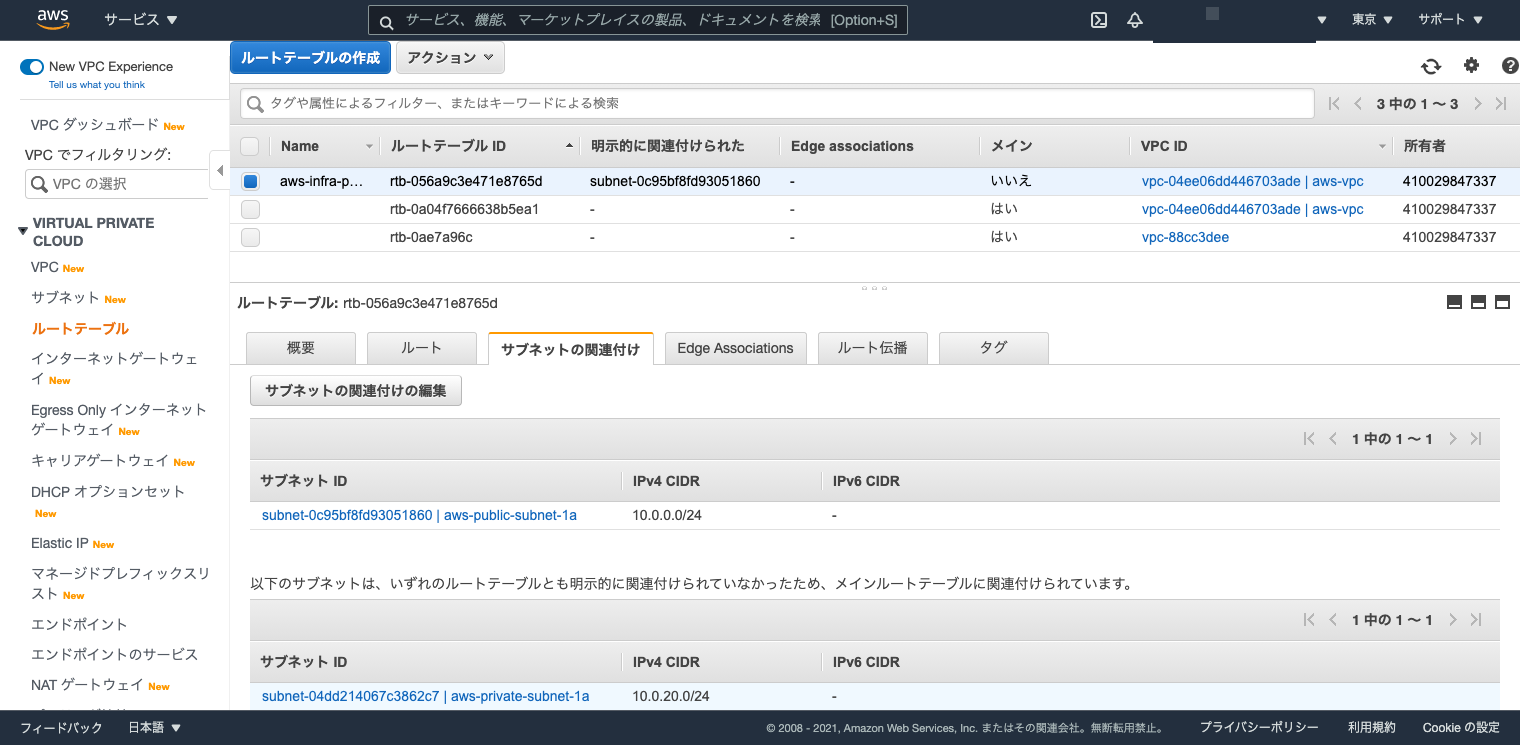Open the help question mark icon
The image size is (1520, 745).
(1510, 66)
